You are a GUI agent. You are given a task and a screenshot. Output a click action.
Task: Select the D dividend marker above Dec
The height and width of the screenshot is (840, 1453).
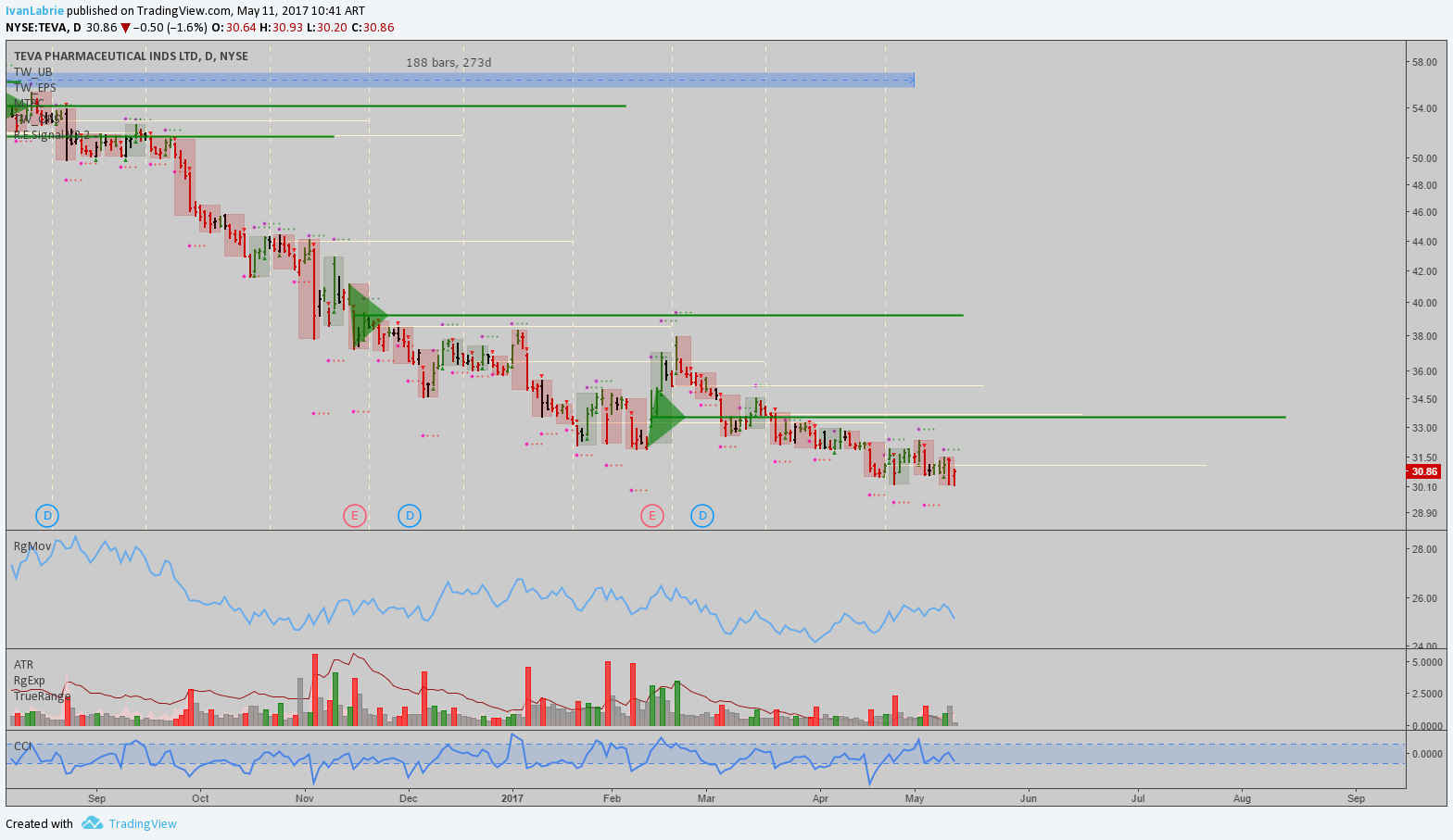[x=410, y=516]
